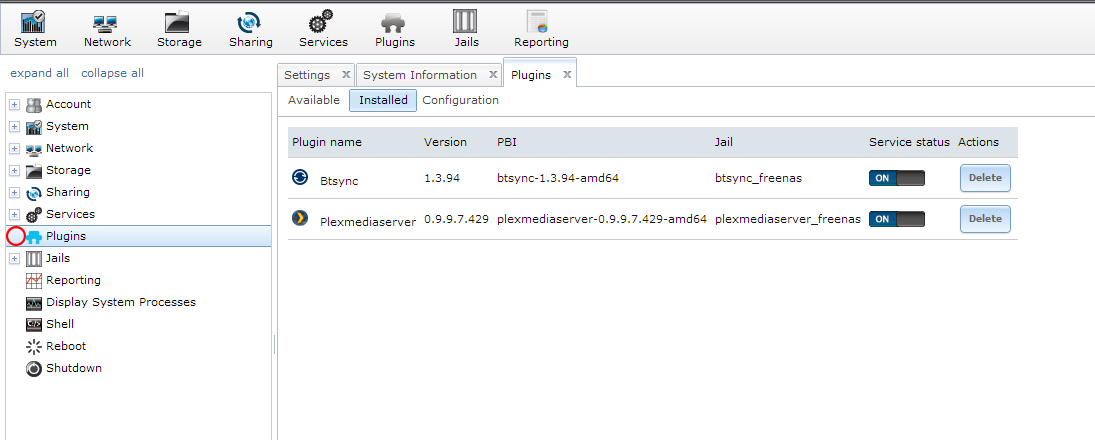Select Shell in the sidebar tree
This screenshot has height=440, width=1095.
click(x=60, y=324)
